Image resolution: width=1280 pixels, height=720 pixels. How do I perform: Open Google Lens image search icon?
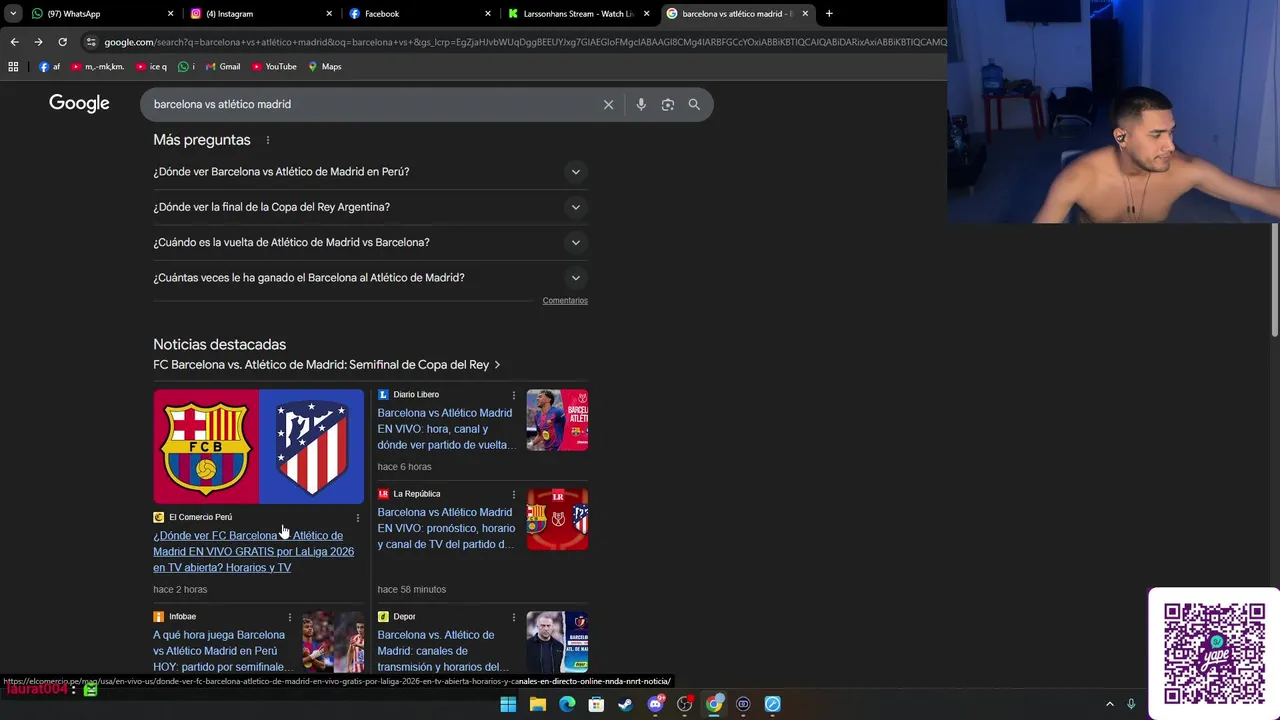point(668,105)
